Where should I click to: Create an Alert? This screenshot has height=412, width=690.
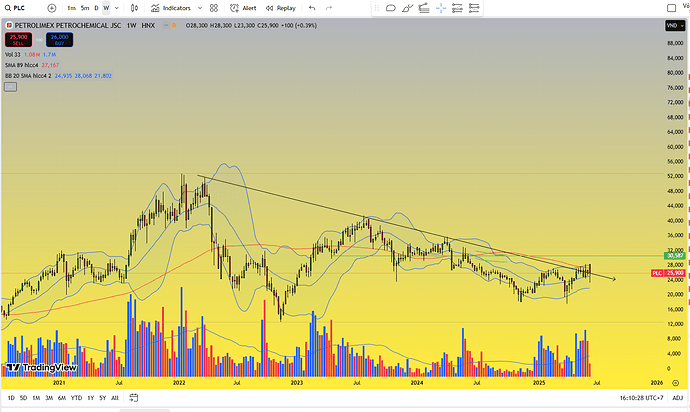(x=243, y=8)
